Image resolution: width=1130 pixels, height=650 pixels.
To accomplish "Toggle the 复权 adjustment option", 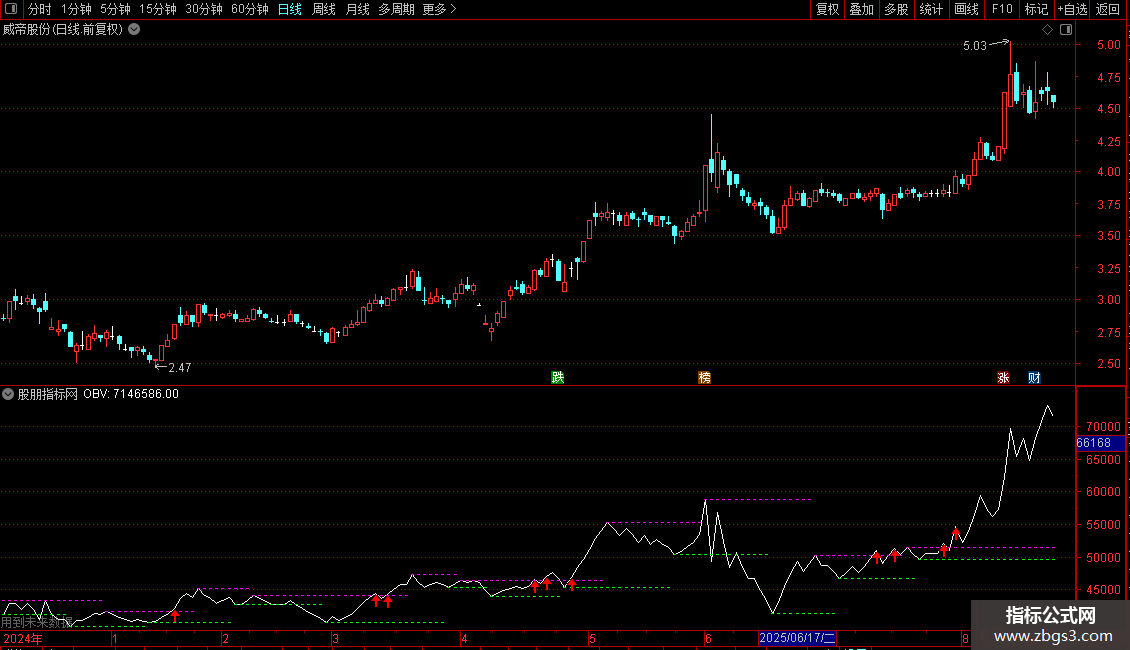I will (827, 9).
